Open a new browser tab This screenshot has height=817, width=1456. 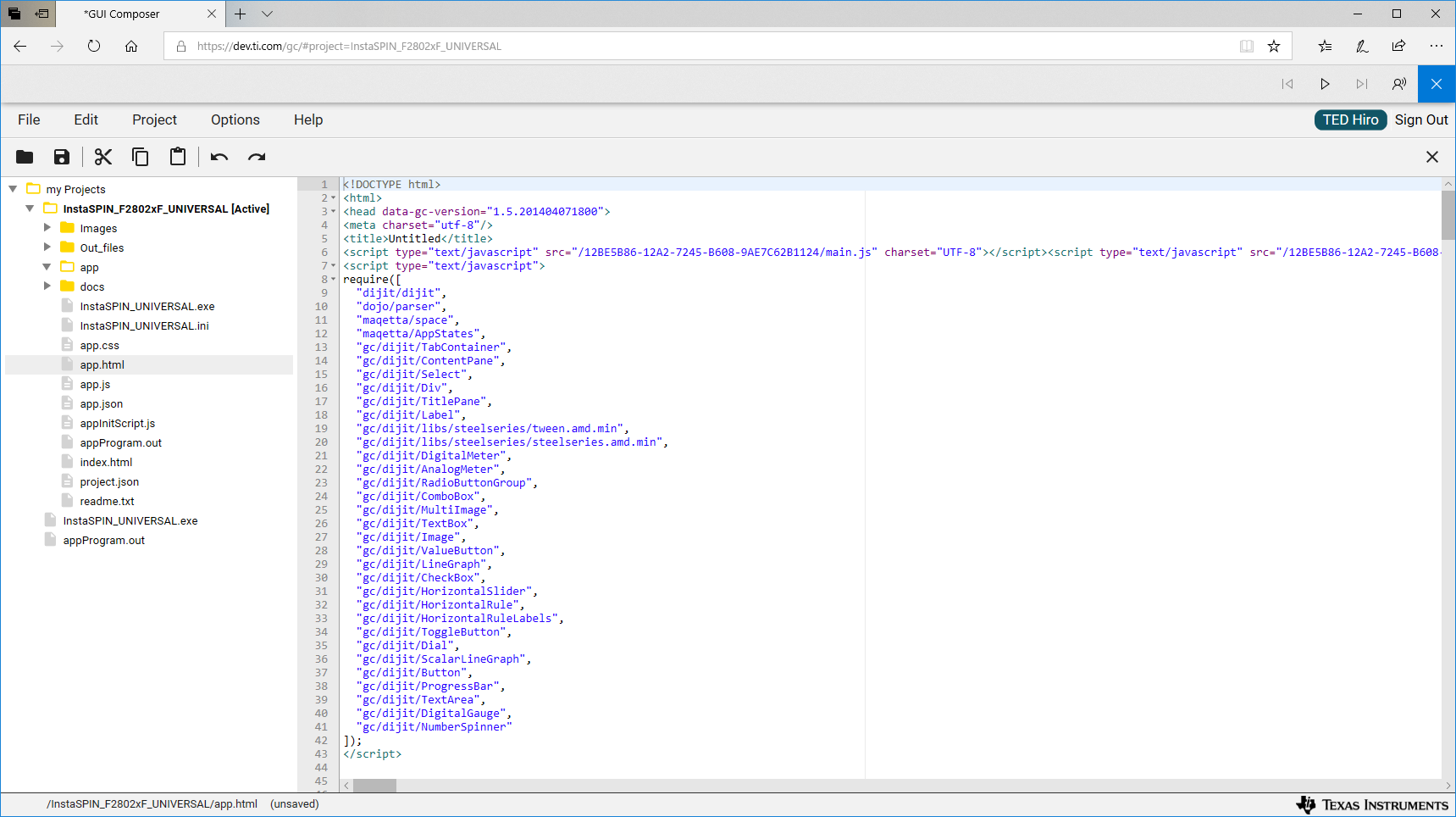pyautogui.click(x=241, y=14)
